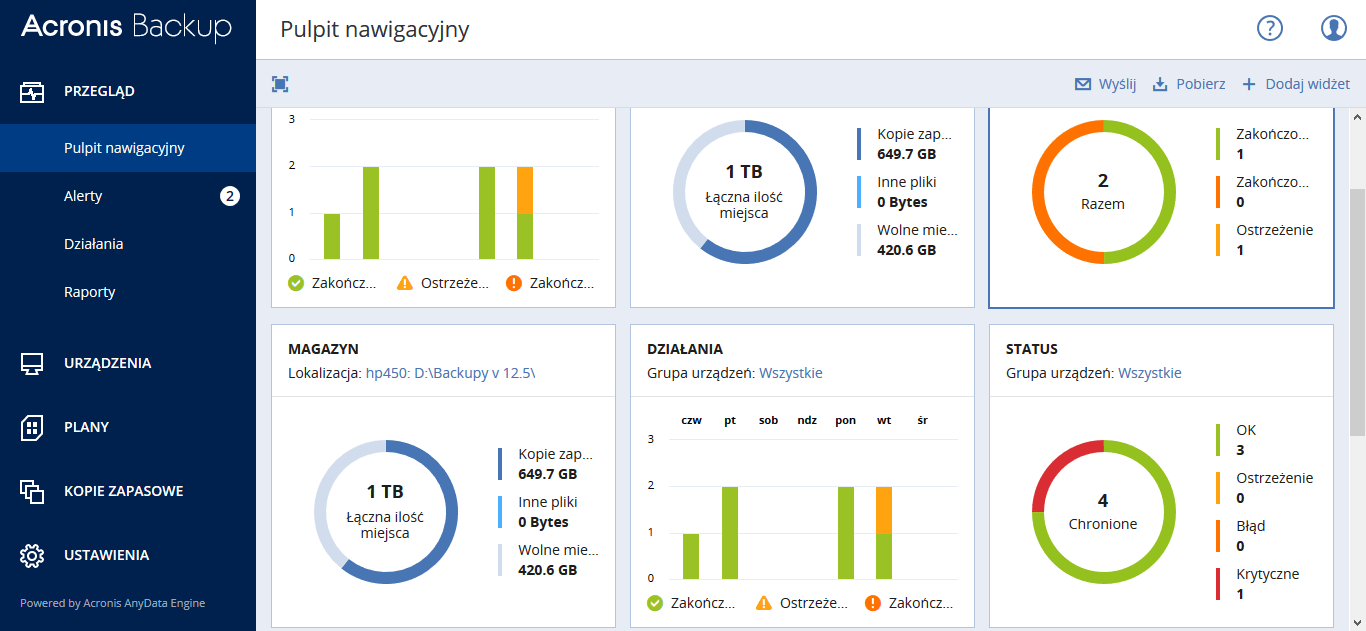This screenshot has height=631, width=1366.
Task: Click Wszystkie link in Status widget
Action: tap(1149, 373)
